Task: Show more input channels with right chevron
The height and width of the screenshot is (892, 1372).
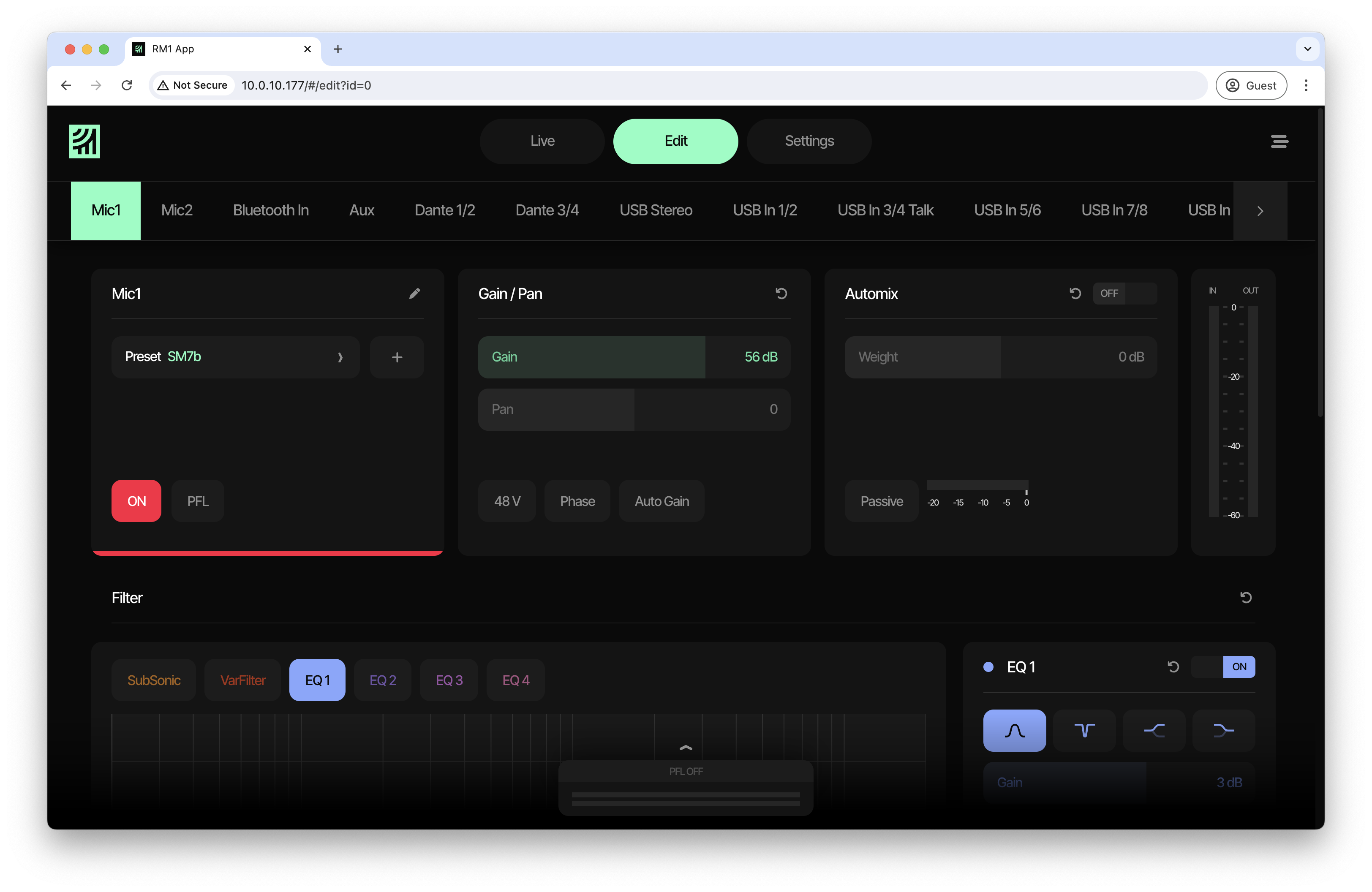Action: click(x=1260, y=211)
